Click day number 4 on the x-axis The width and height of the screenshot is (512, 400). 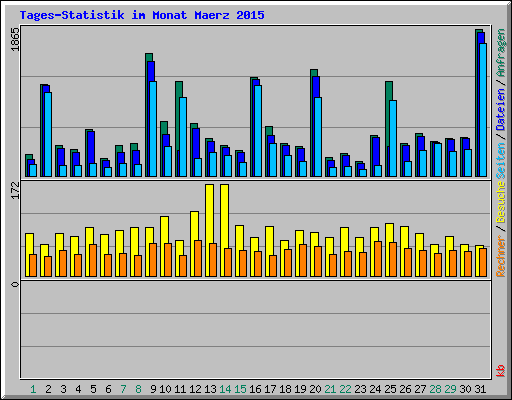pyautogui.click(x=78, y=389)
